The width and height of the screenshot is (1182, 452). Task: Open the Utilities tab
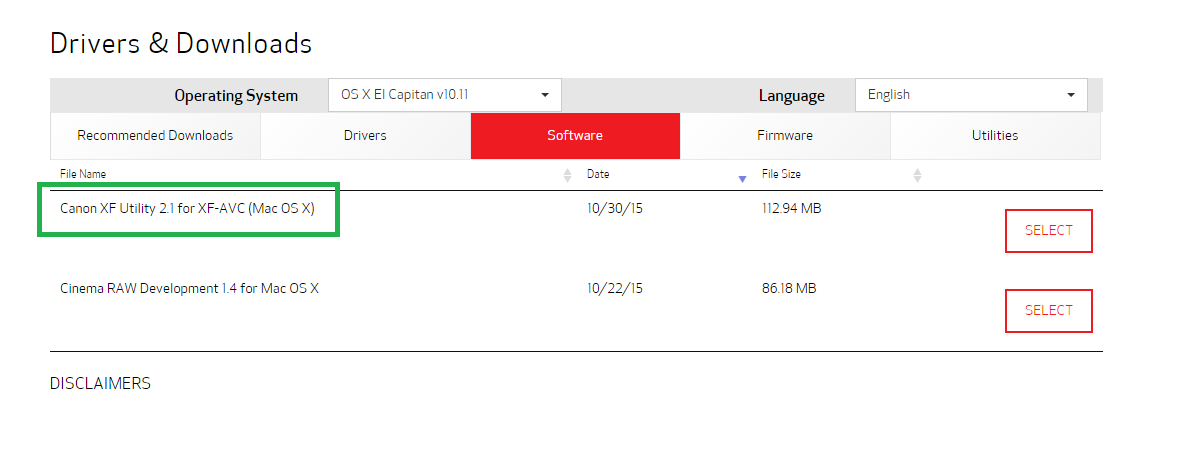(x=995, y=136)
